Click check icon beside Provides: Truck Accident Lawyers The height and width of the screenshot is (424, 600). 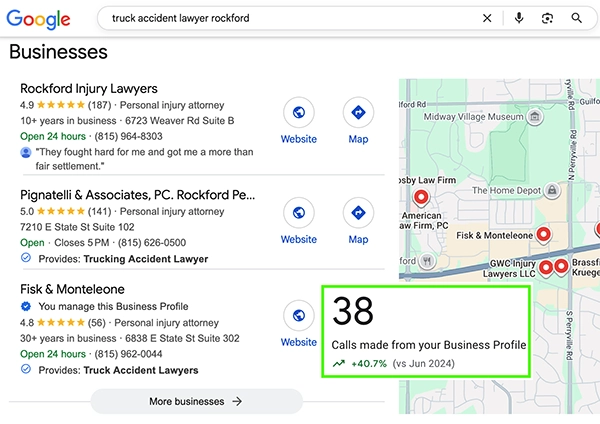(x=26, y=369)
